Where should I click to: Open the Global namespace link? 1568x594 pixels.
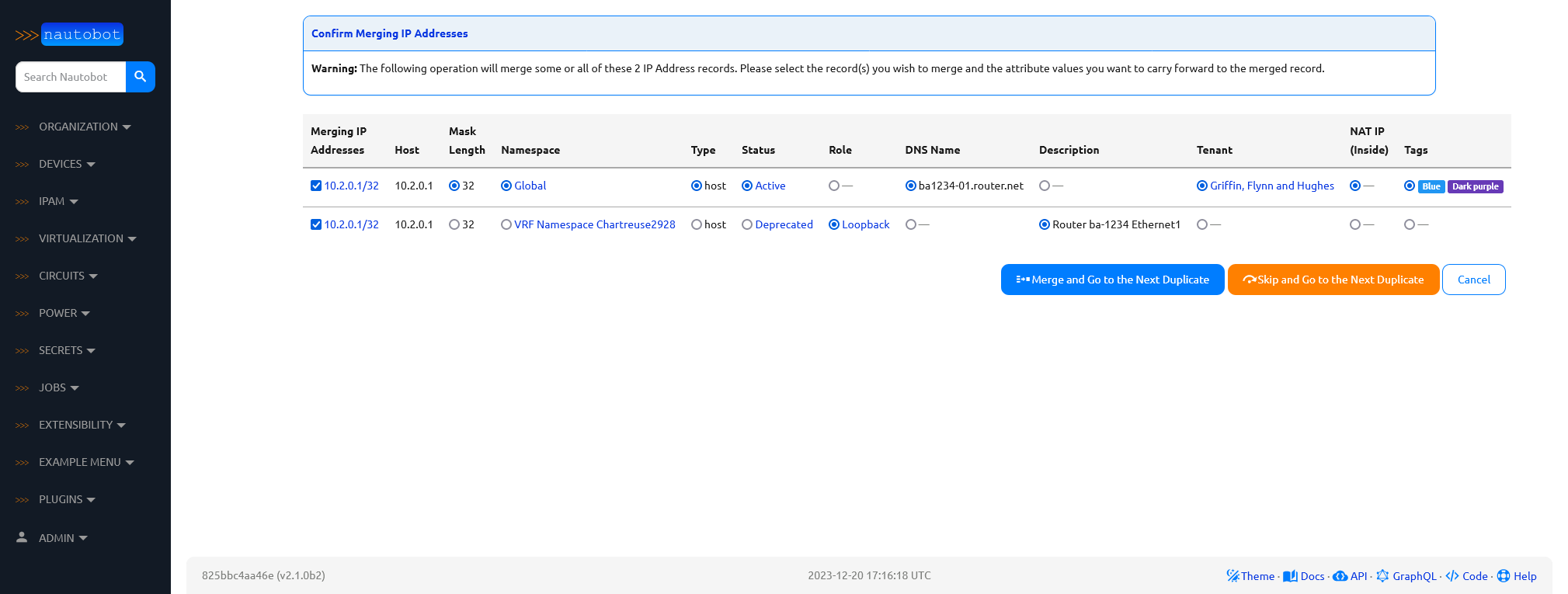pos(530,186)
